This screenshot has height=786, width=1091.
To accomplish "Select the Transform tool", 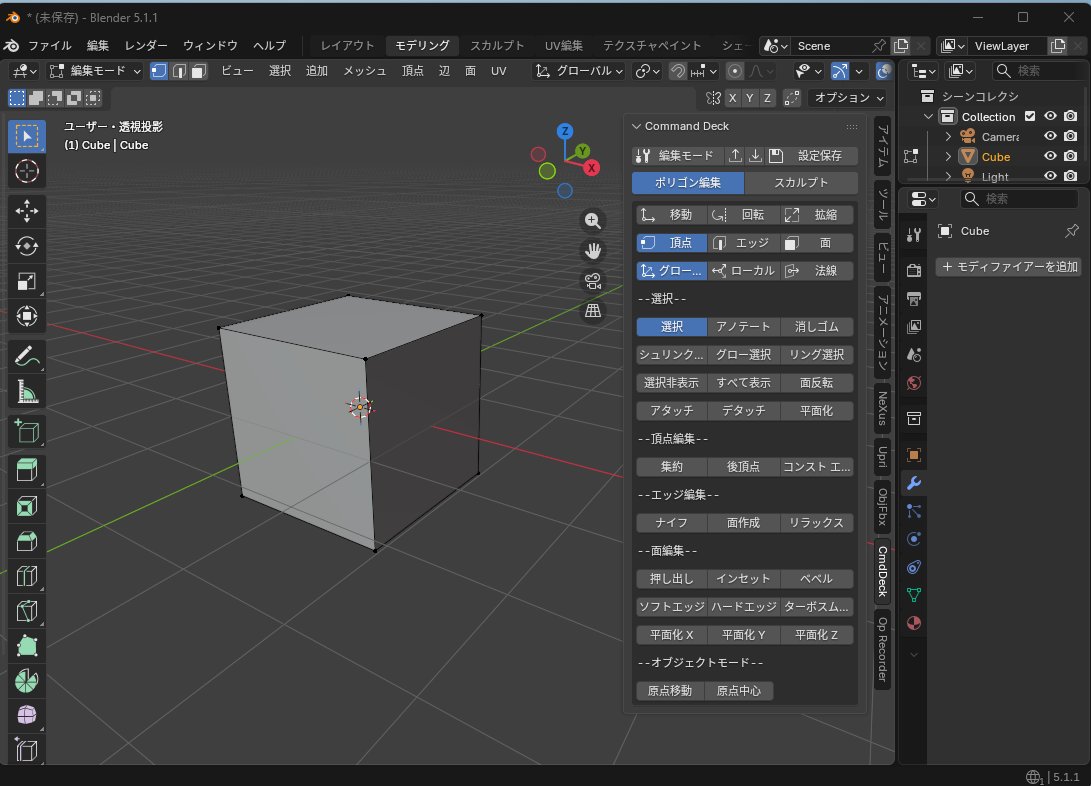I will click(x=26, y=316).
